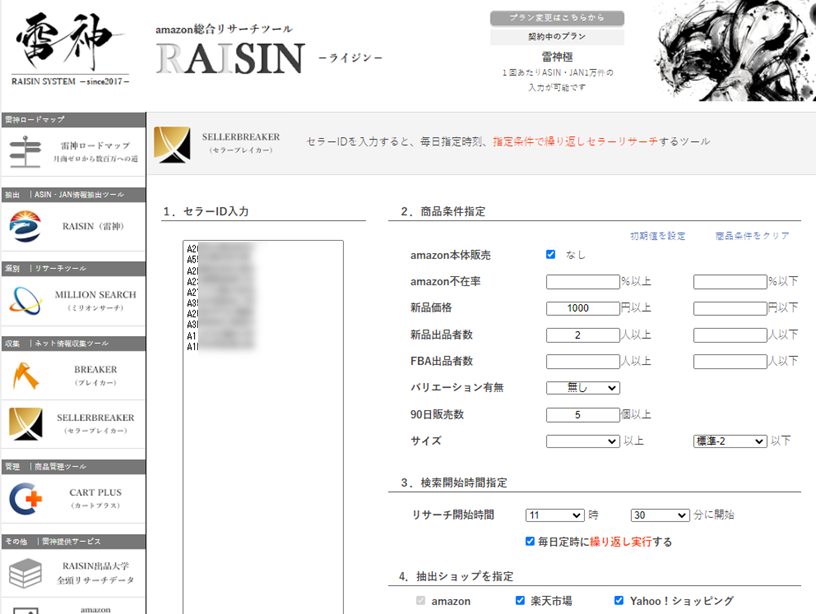Image resolution: width=816 pixels, height=614 pixels.
Task: Click the disabled amazon shop checkbox
Action: [420, 600]
